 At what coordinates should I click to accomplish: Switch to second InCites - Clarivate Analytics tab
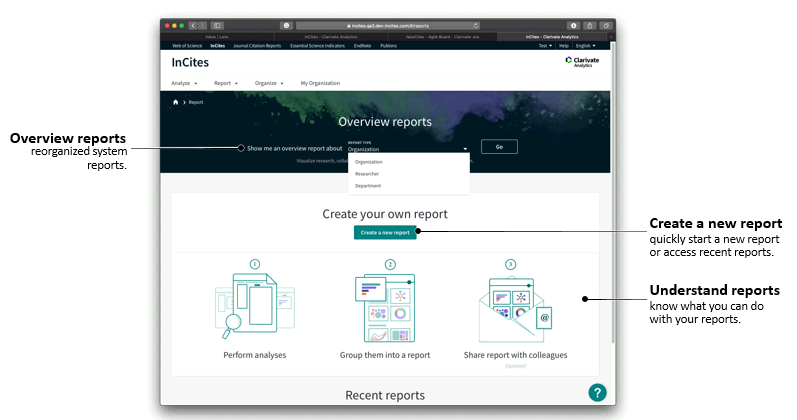coord(552,37)
